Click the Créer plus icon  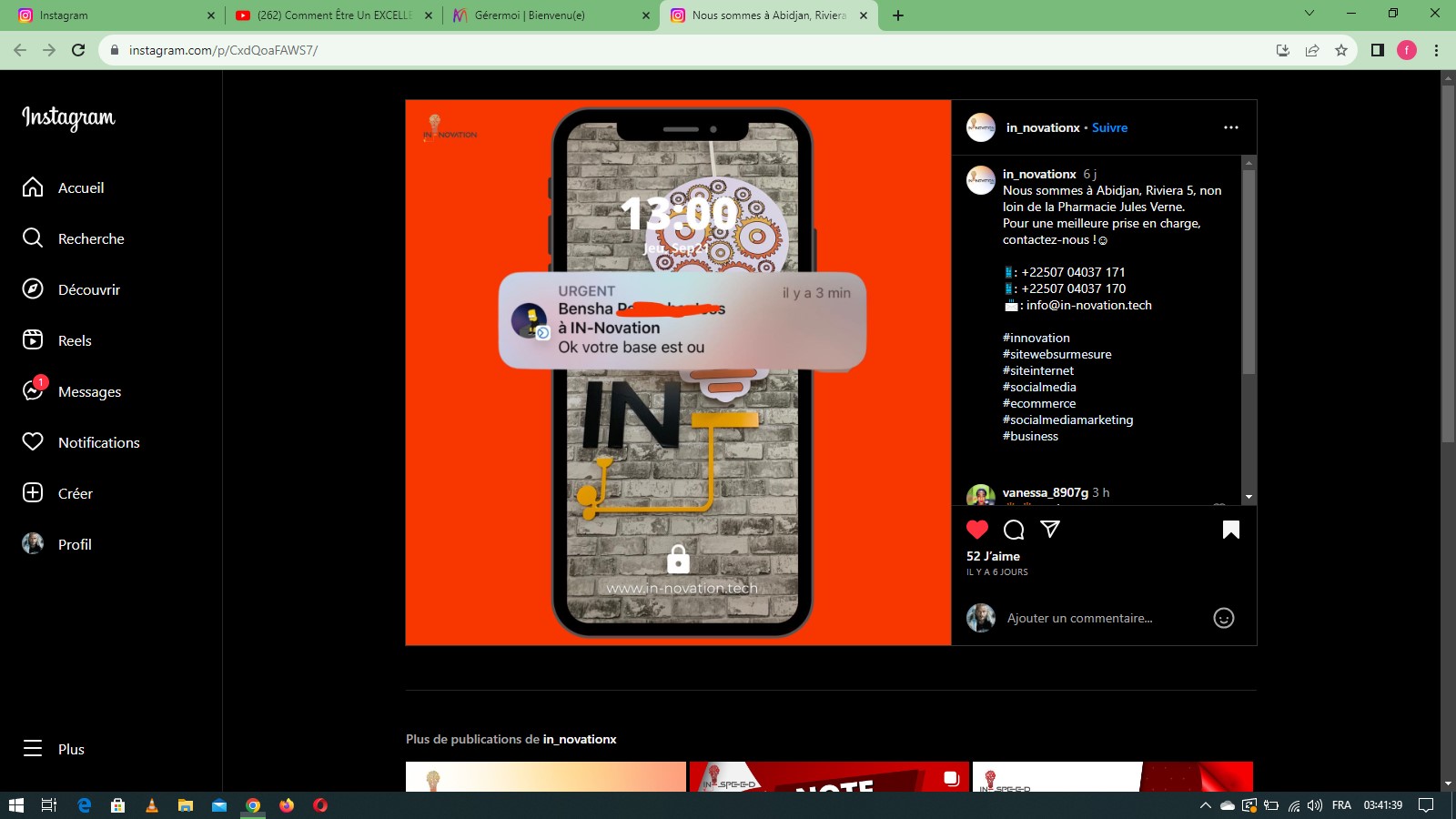33,493
